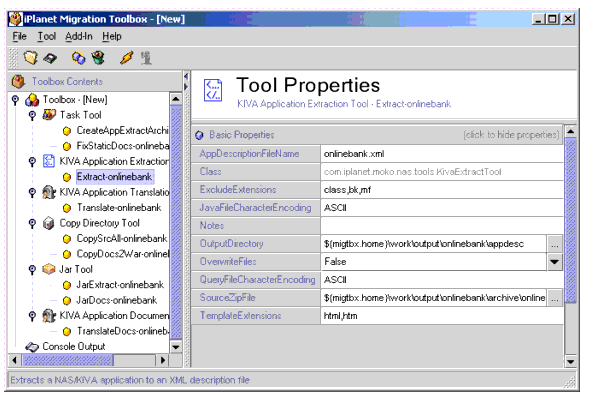Click the empty Notes value field
The height and width of the screenshot is (395, 601).
pos(442,226)
